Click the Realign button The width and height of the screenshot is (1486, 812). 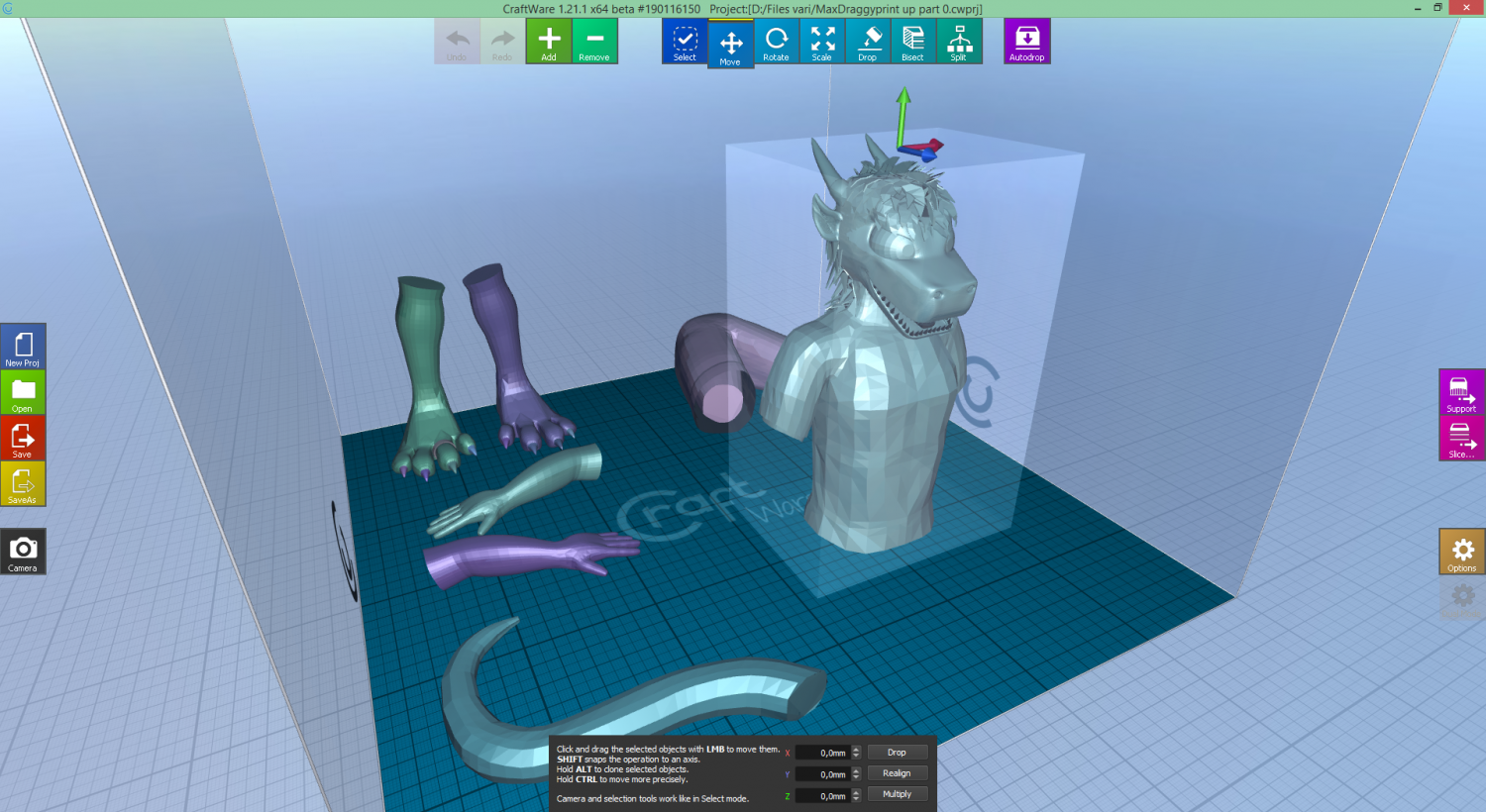tap(897, 773)
